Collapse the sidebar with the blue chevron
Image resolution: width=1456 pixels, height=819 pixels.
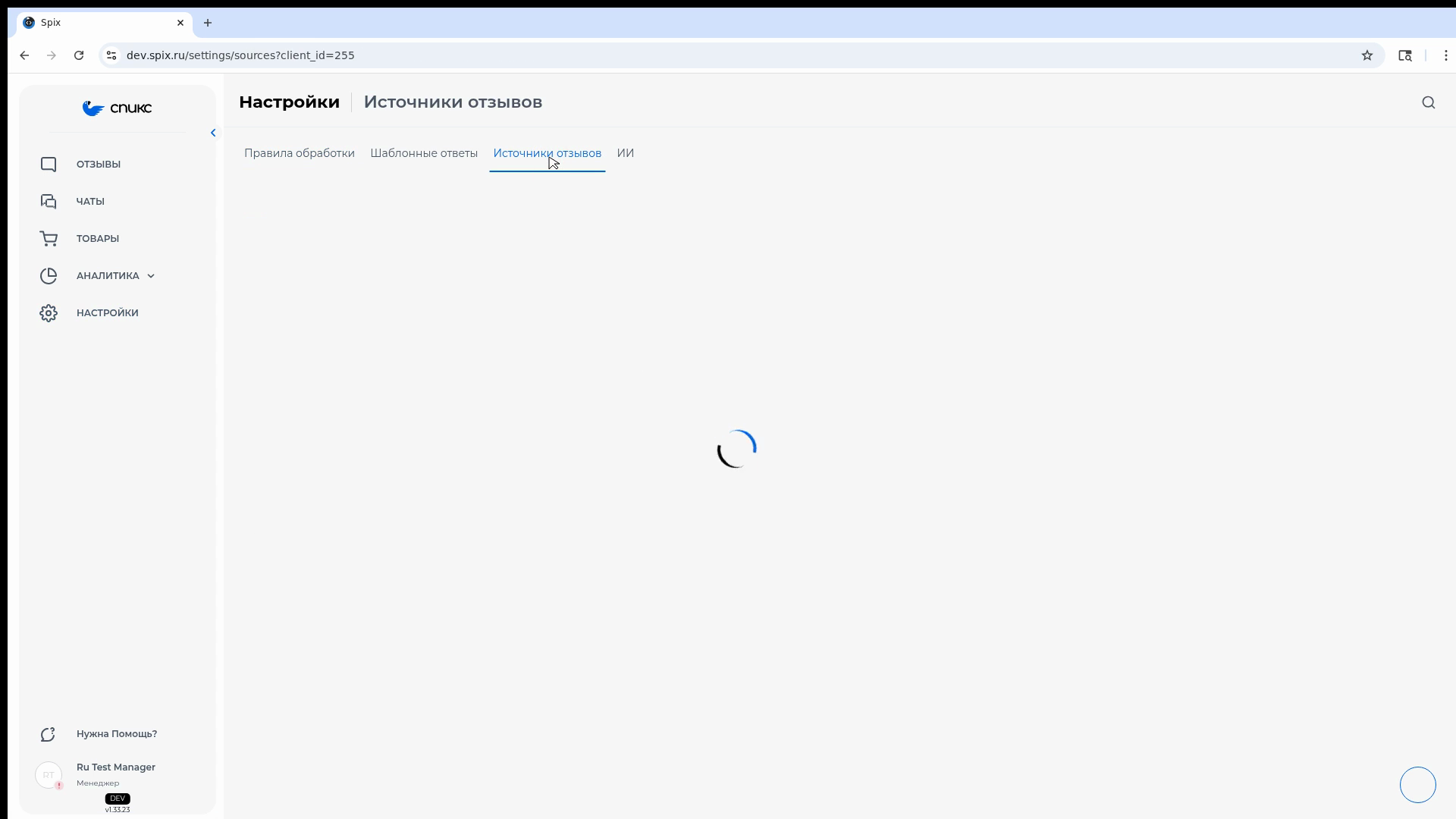pos(213,133)
